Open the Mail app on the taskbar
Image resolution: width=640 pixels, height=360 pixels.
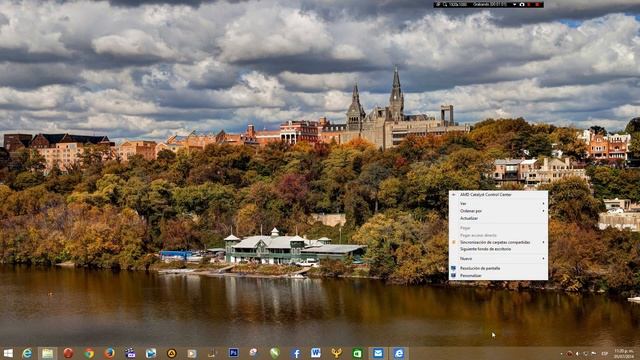(x=378, y=353)
